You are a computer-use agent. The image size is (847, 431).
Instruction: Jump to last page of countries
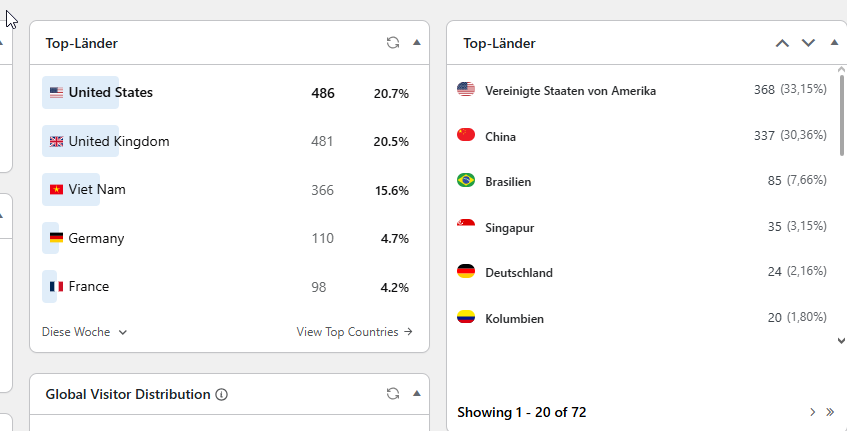click(x=830, y=413)
